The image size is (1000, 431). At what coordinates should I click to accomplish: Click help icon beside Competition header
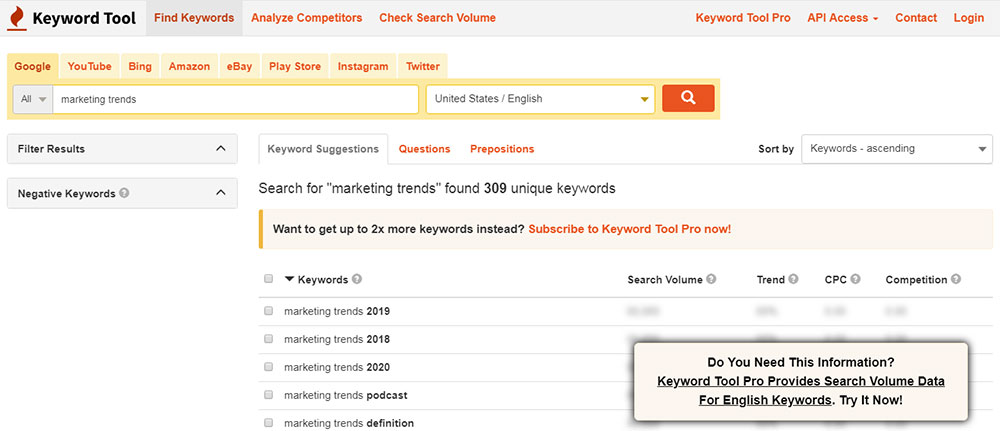tap(955, 279)
